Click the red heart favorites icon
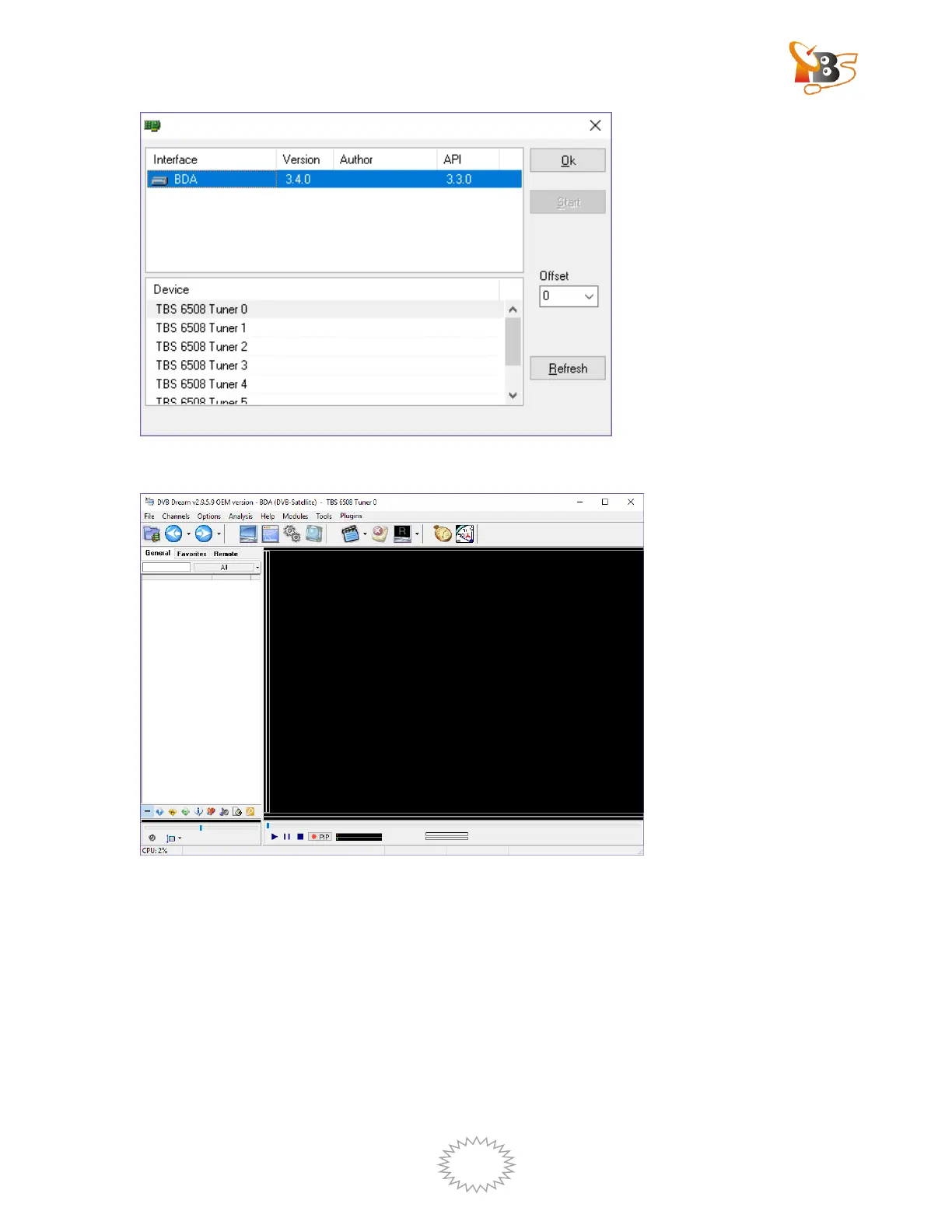 tap(211, 811)
